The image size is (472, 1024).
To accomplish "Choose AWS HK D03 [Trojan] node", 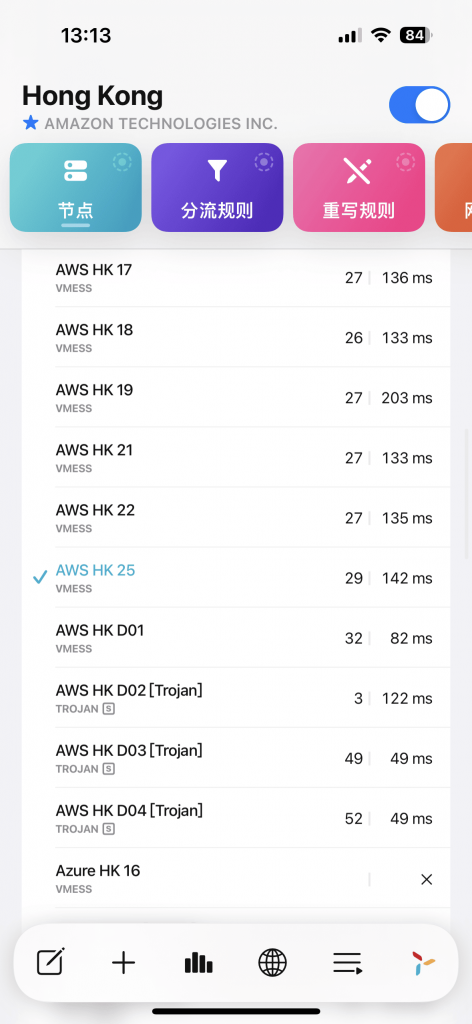I will tap(236, 758).
